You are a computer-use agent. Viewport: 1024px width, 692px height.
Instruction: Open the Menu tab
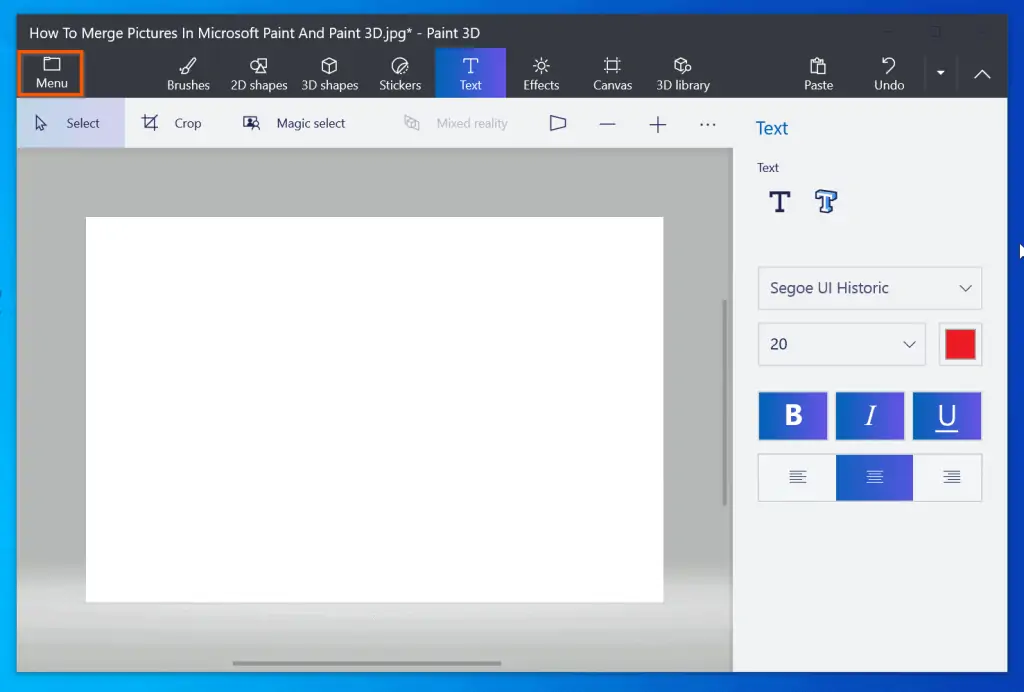[51, 73]
